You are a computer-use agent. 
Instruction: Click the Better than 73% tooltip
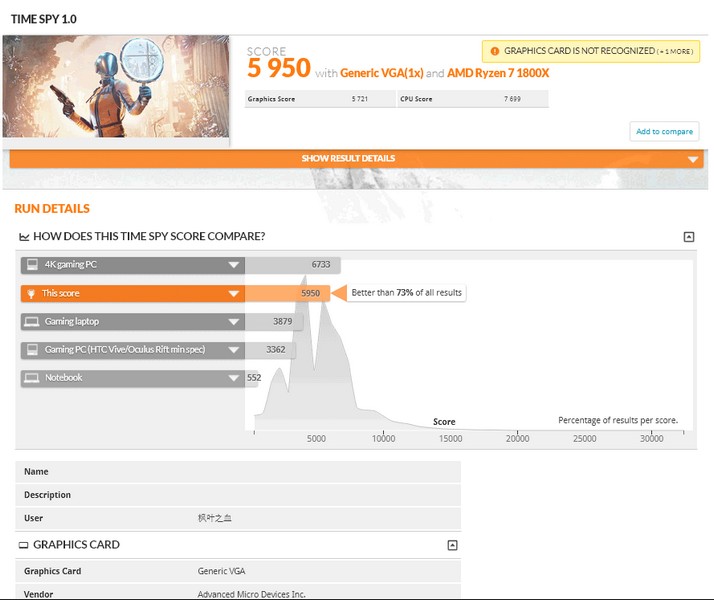coord(406,293)
